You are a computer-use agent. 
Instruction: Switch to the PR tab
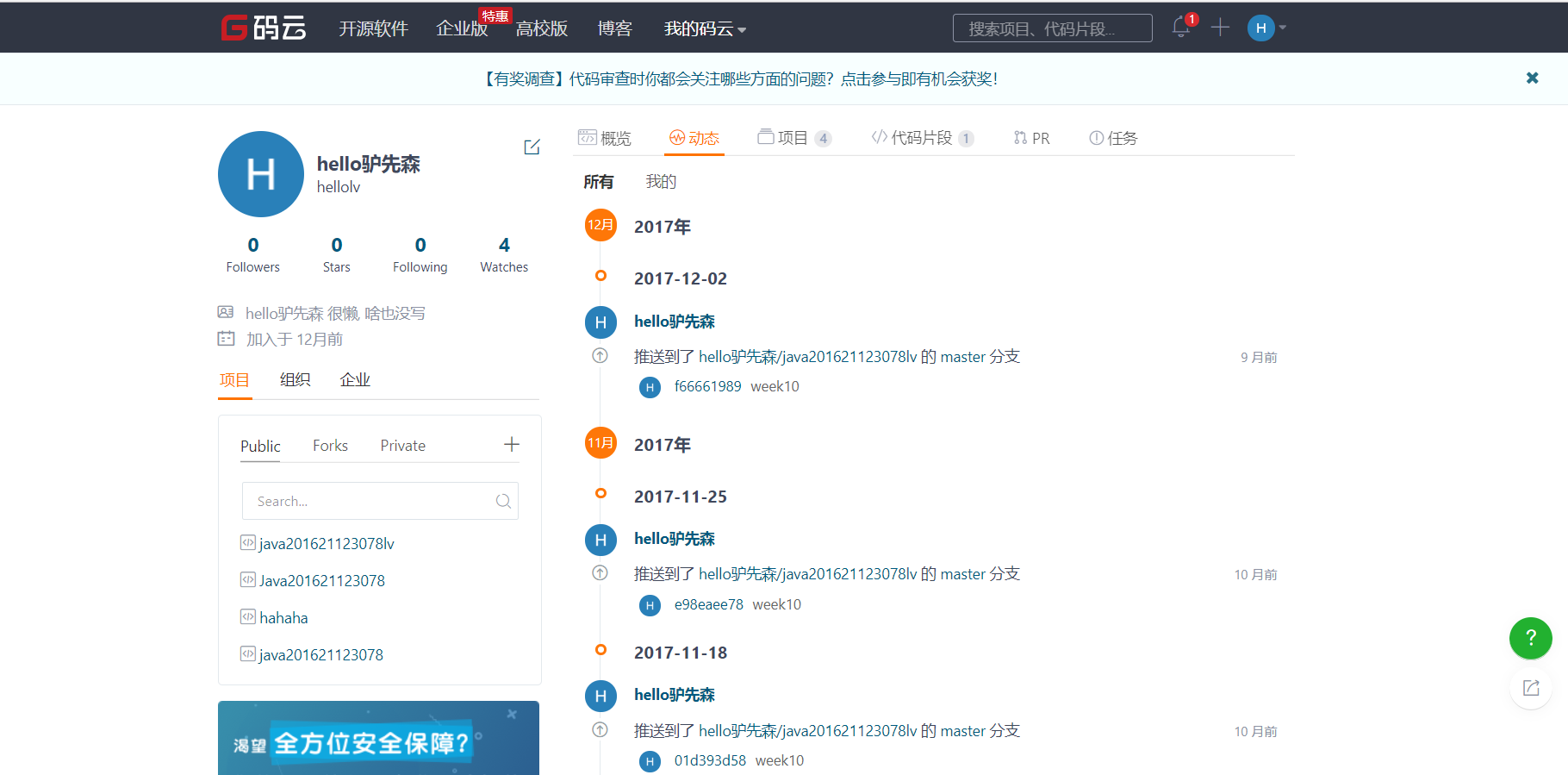[x=1031, y=138]
